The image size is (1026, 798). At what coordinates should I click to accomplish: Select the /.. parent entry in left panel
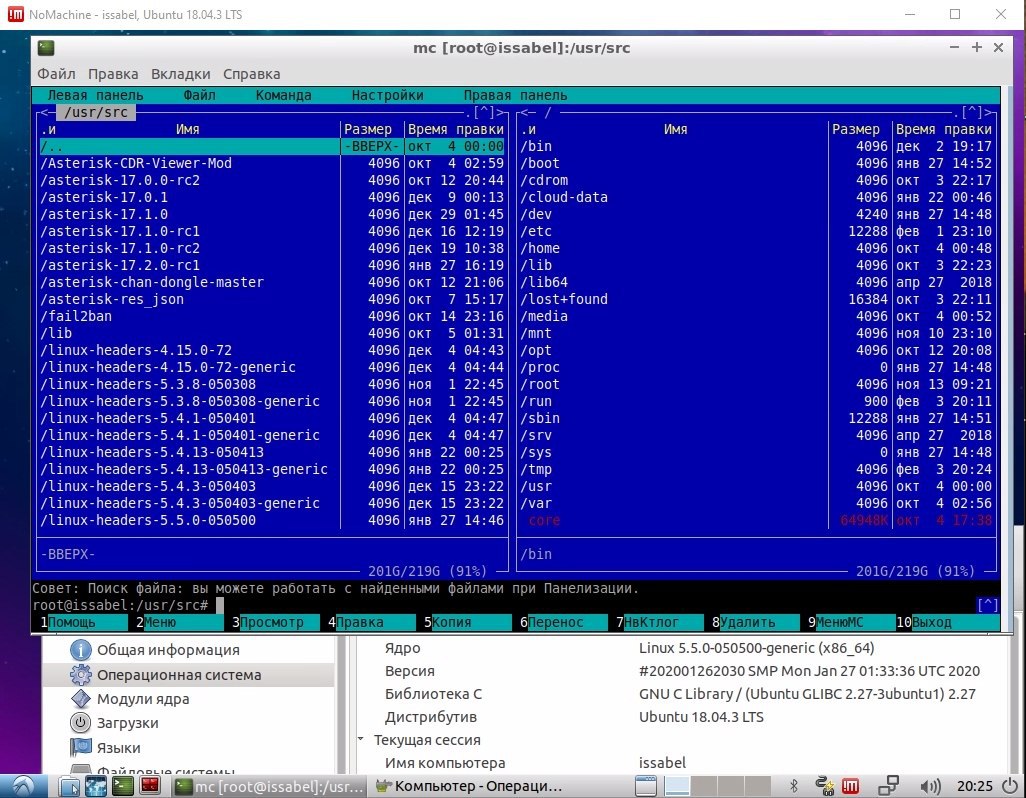(190, 147)
